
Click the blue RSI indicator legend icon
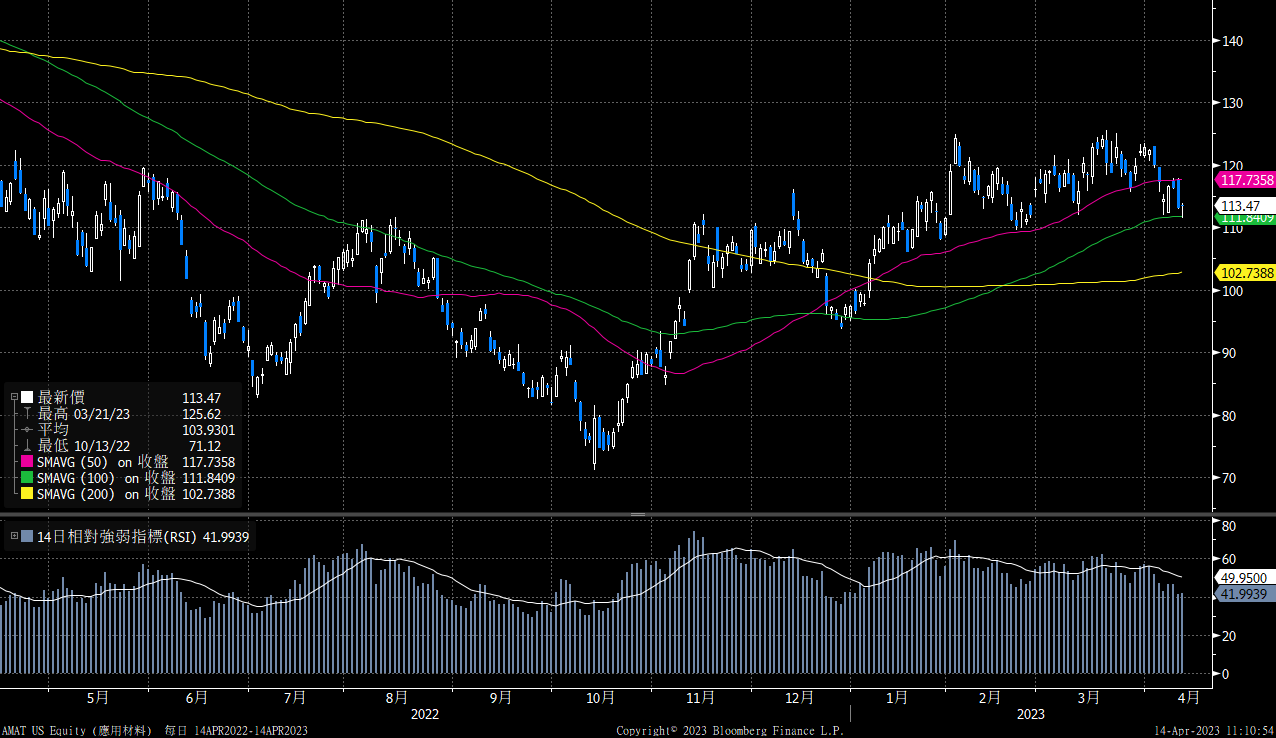27,535
